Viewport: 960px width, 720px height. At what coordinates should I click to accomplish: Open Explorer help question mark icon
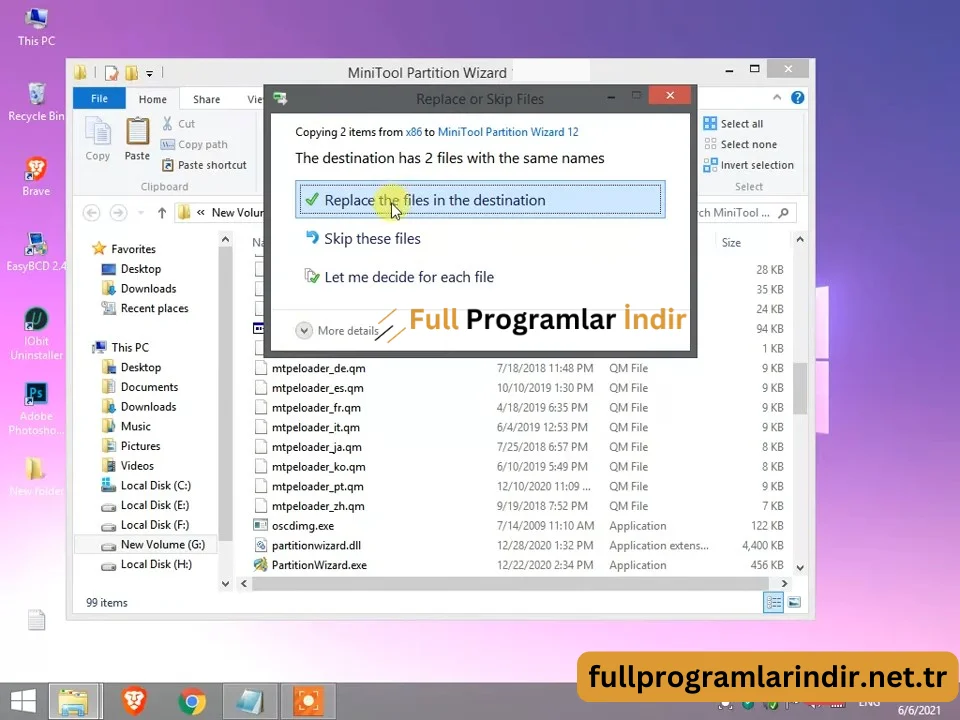tap(797, 98)
